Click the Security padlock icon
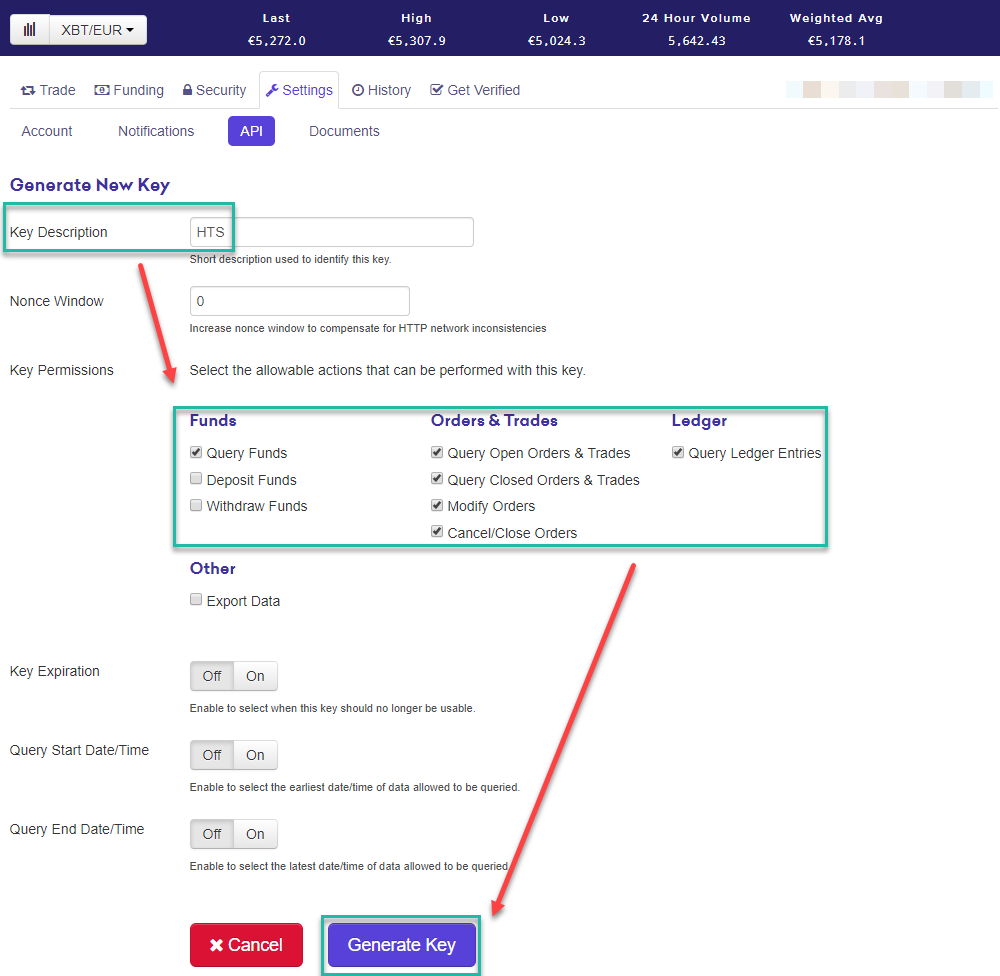 (185, 90)
